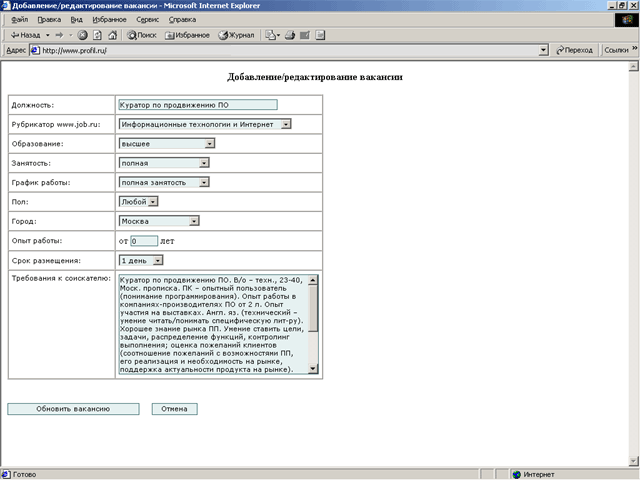Expand the Ссылки links bar
The image size is (640, 480).
[620, 50]
